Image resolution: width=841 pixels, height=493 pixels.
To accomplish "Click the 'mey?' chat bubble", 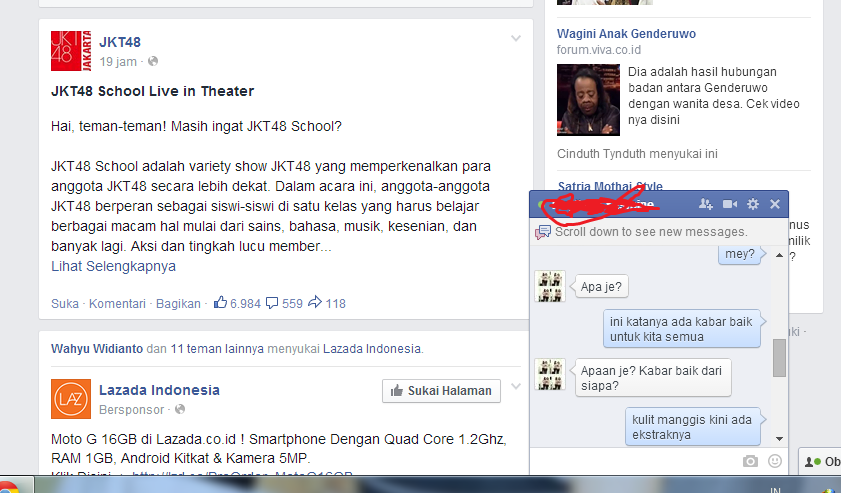I will (x=740, y=254).
